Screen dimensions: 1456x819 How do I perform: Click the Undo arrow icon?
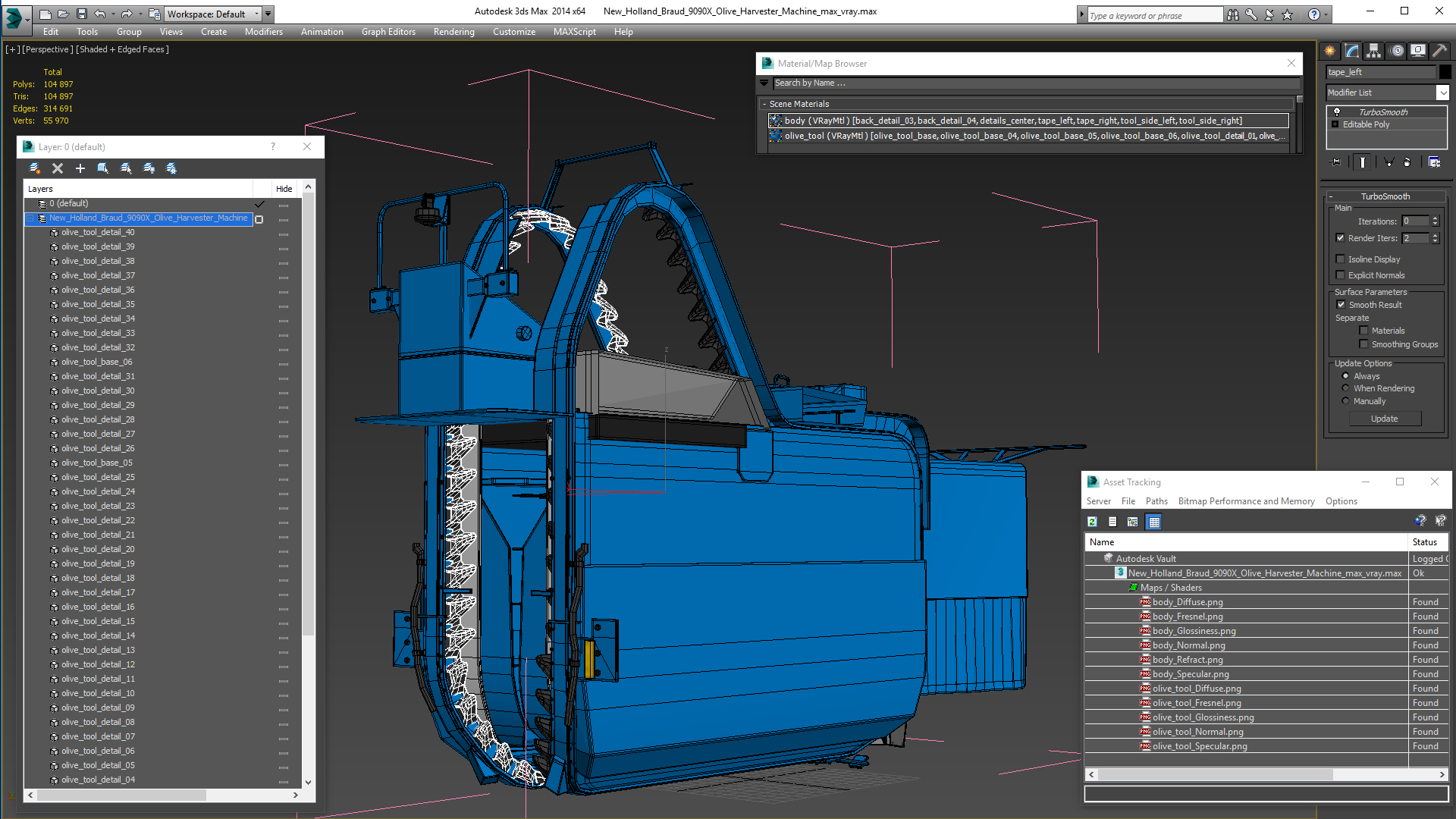[99, 14]
